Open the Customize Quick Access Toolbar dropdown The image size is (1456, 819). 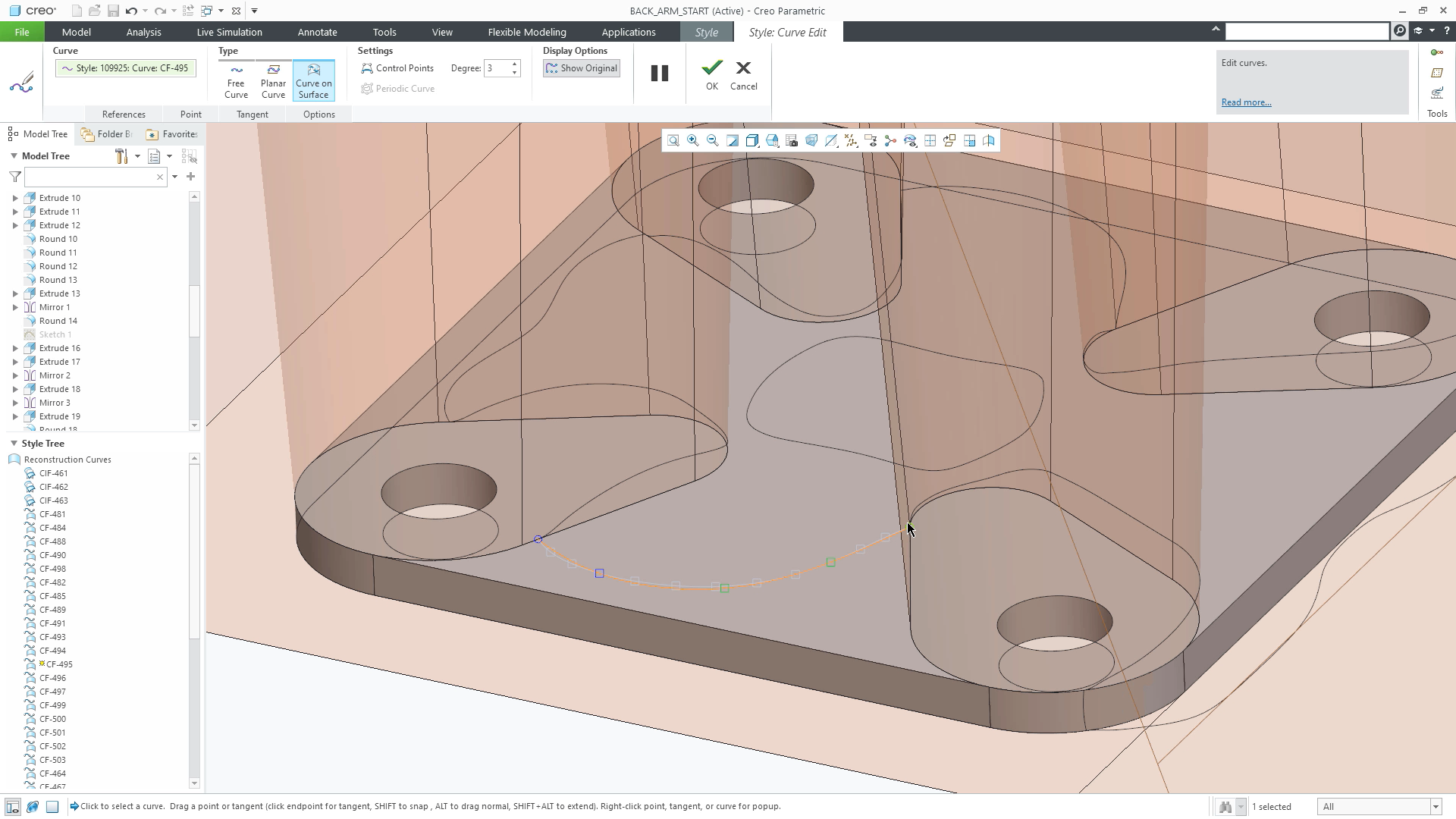point(254,11)
